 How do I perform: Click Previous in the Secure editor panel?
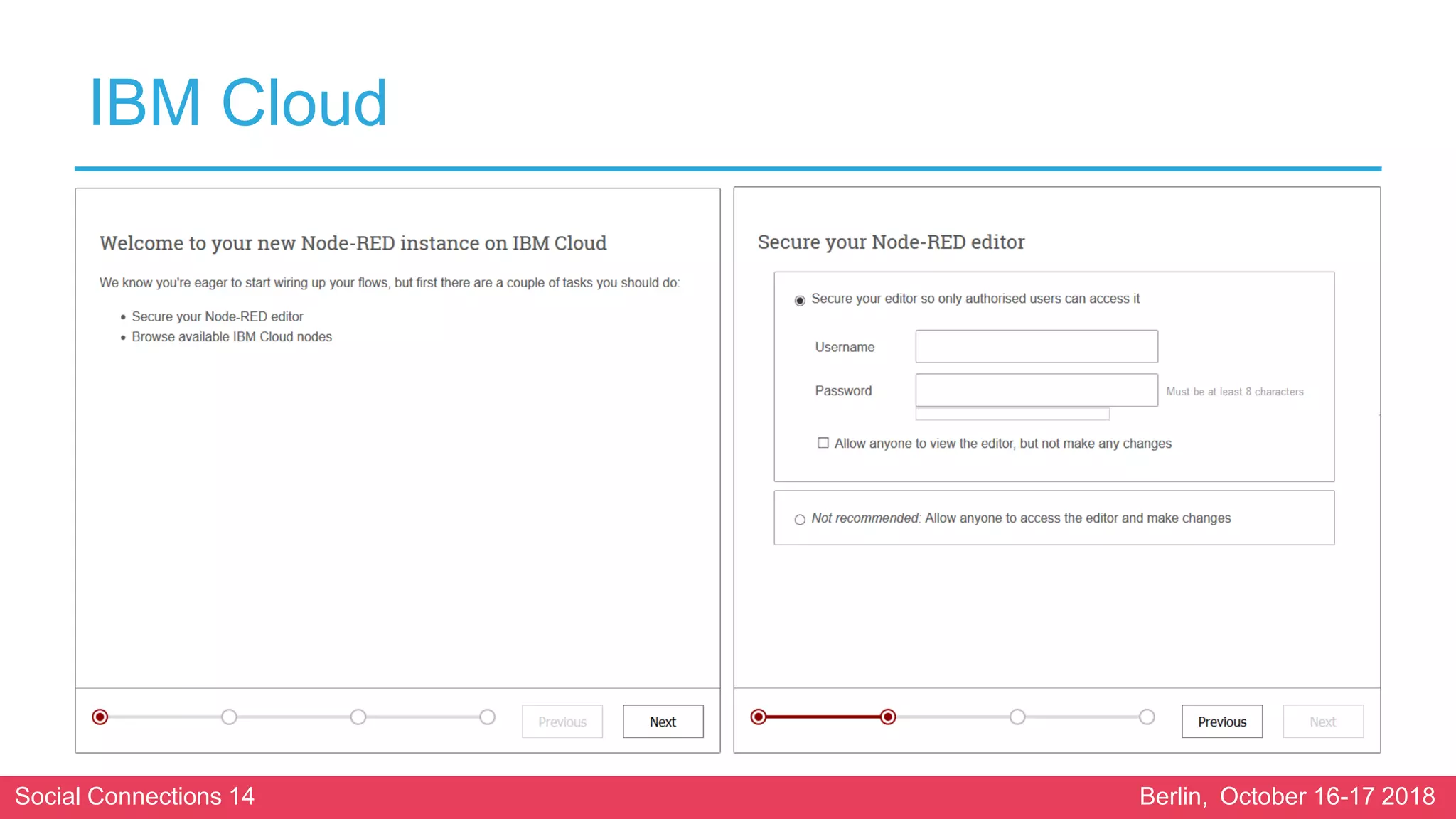1221,722
